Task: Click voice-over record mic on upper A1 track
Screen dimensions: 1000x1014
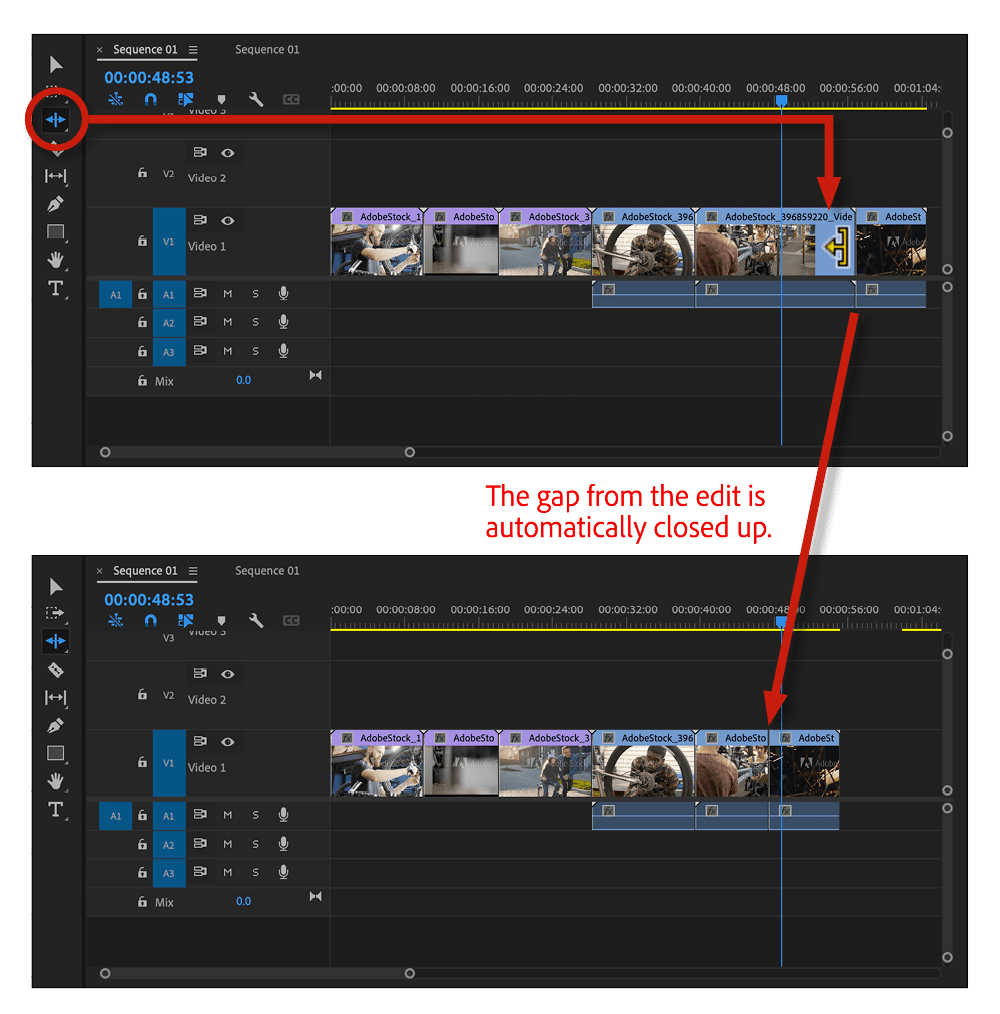Action: 283,294
